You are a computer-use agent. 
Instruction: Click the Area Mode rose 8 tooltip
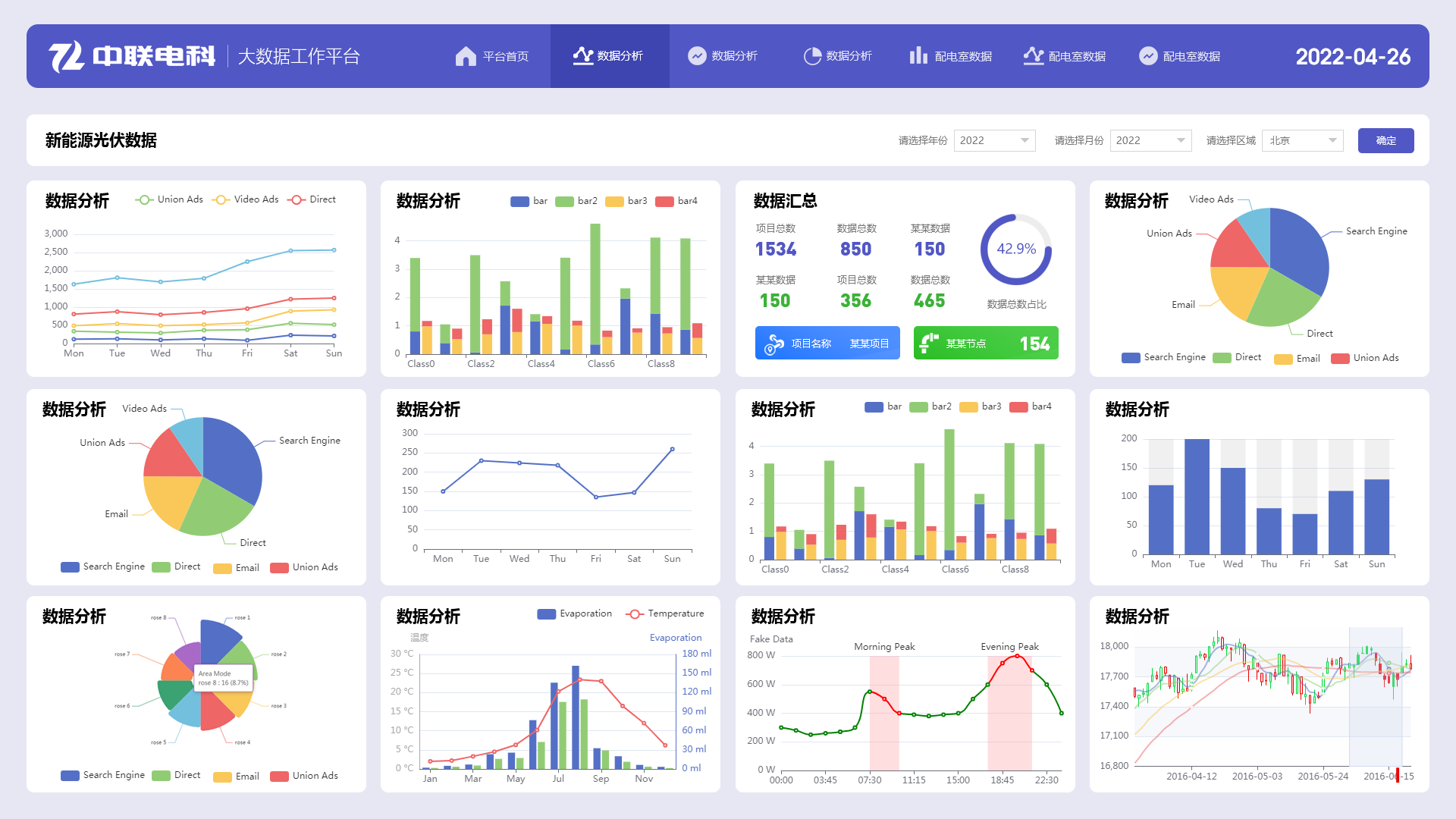pyautogui.click(x=224, y=678)
